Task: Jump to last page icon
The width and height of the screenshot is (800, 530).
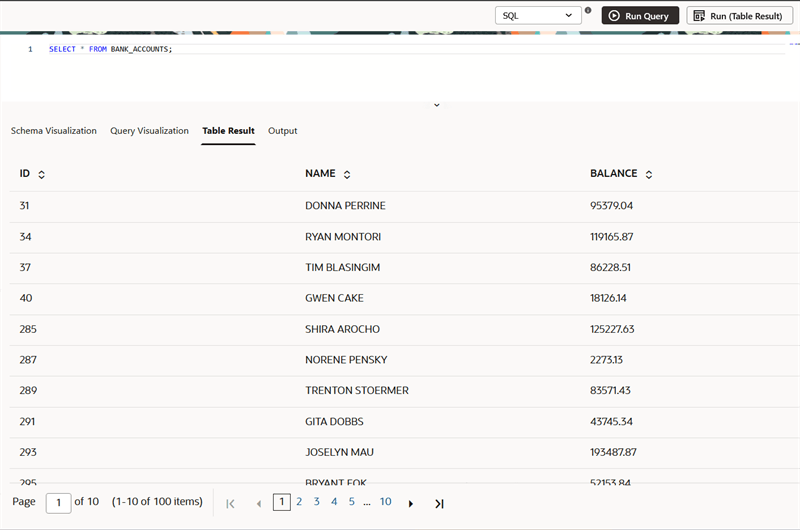Action: pos(439,504)
